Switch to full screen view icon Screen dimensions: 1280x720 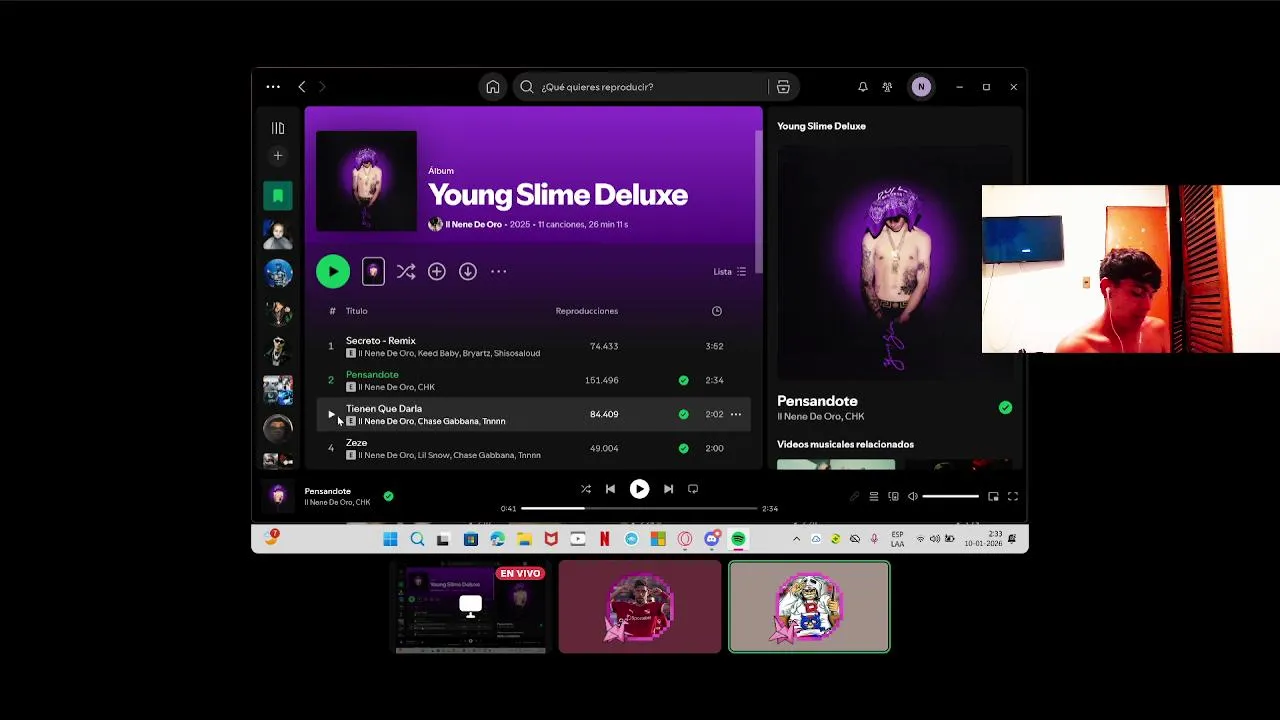(x=1013, y=496)
